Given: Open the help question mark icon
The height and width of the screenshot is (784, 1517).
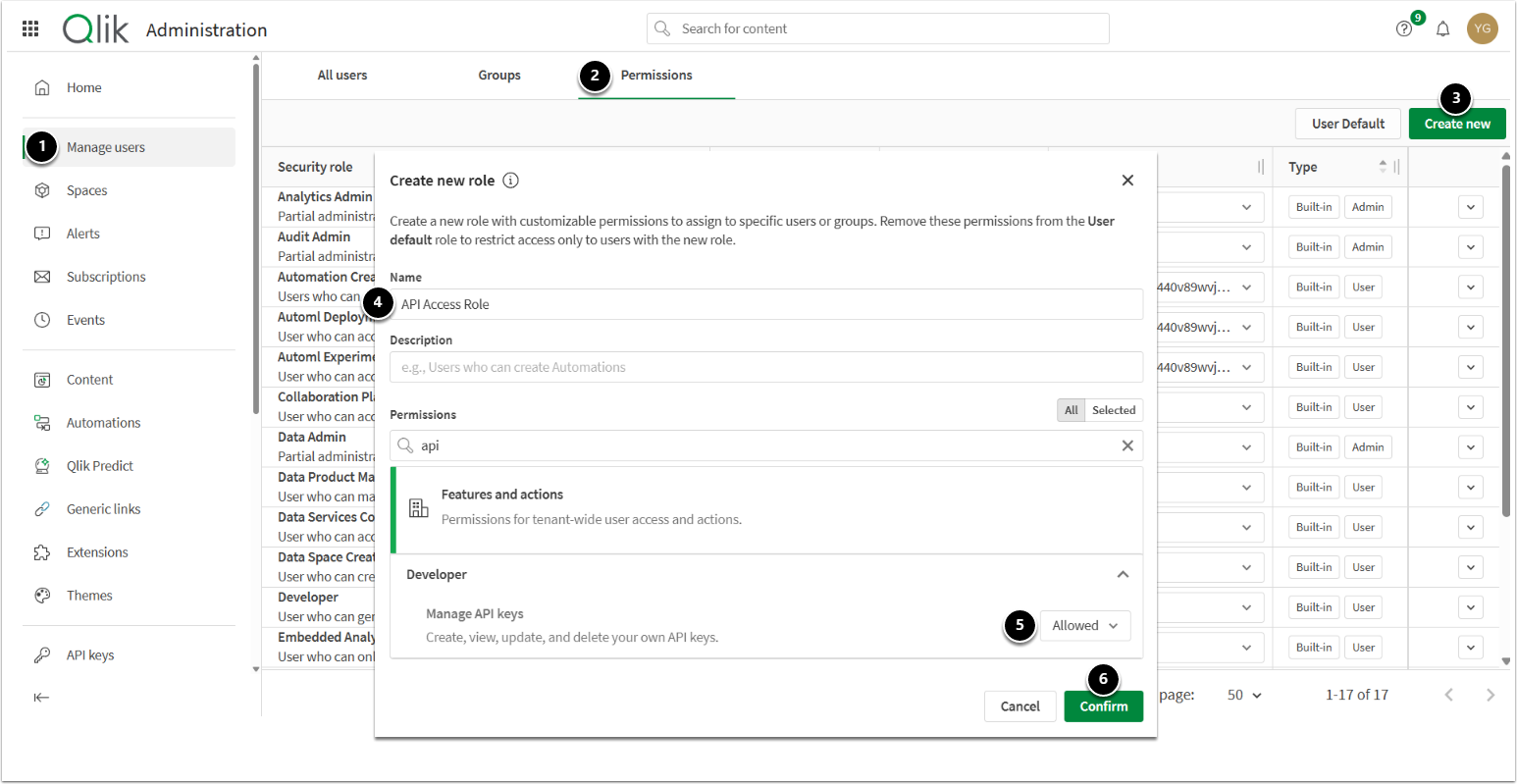Looking at the screenshot, I should pos(1404,29).
